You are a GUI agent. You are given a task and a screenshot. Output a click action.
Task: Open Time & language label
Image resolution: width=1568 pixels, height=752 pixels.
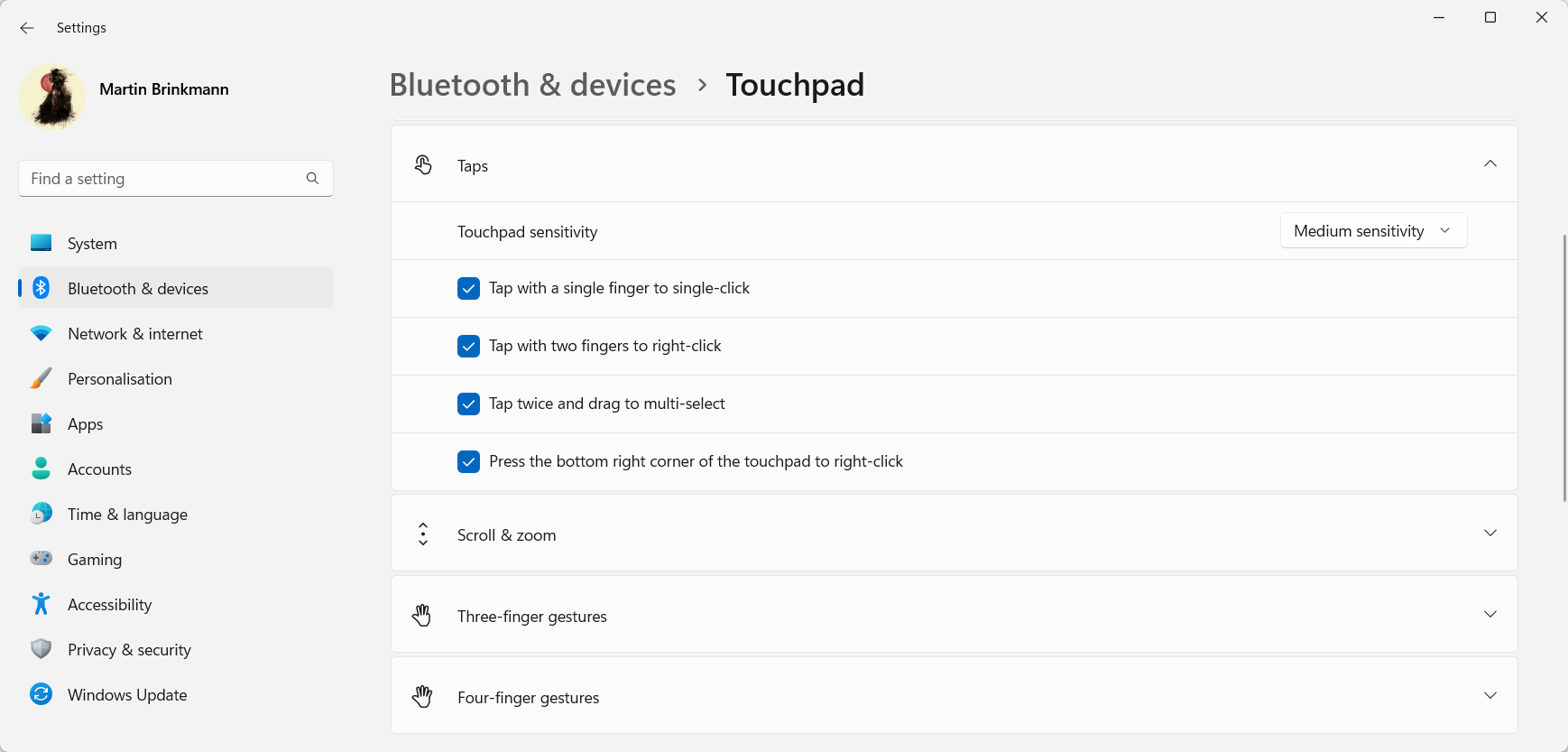click(127, 515)
